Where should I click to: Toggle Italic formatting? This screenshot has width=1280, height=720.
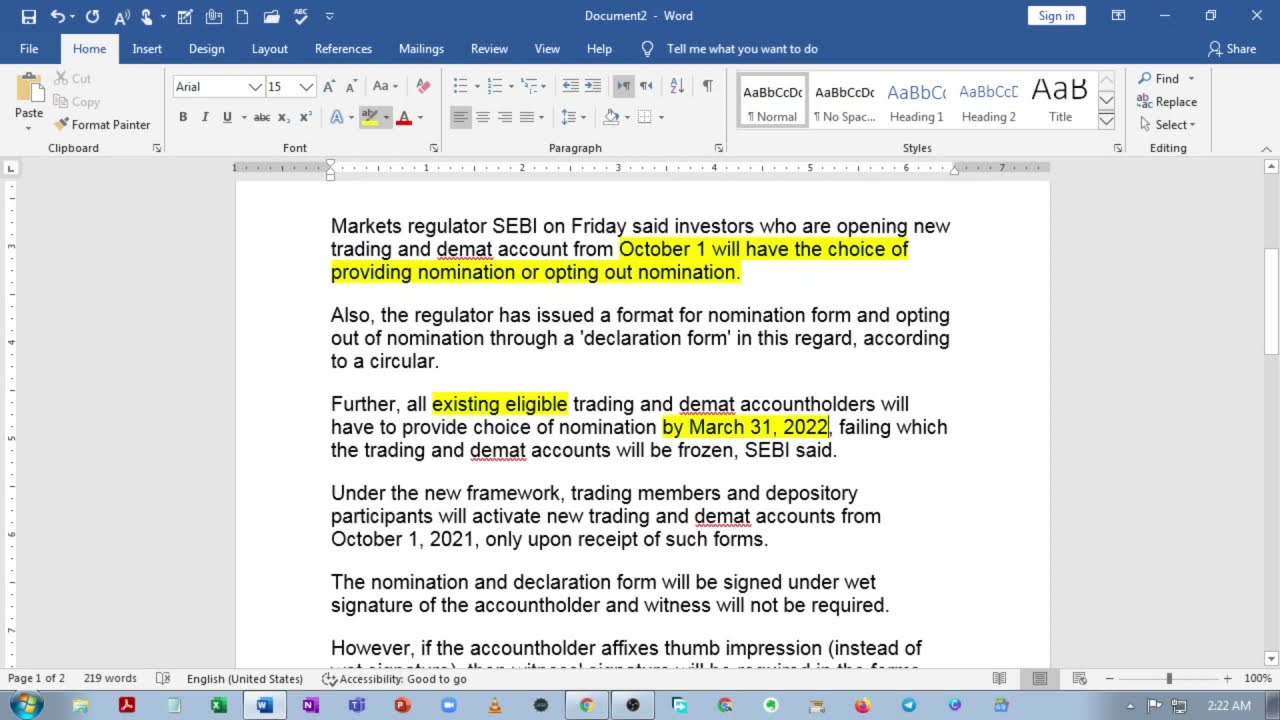(x=205, y=117)
